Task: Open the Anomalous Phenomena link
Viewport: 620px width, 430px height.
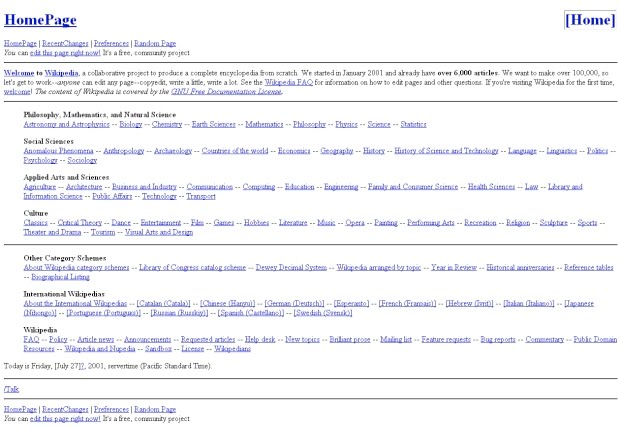Action: point(59,151)
